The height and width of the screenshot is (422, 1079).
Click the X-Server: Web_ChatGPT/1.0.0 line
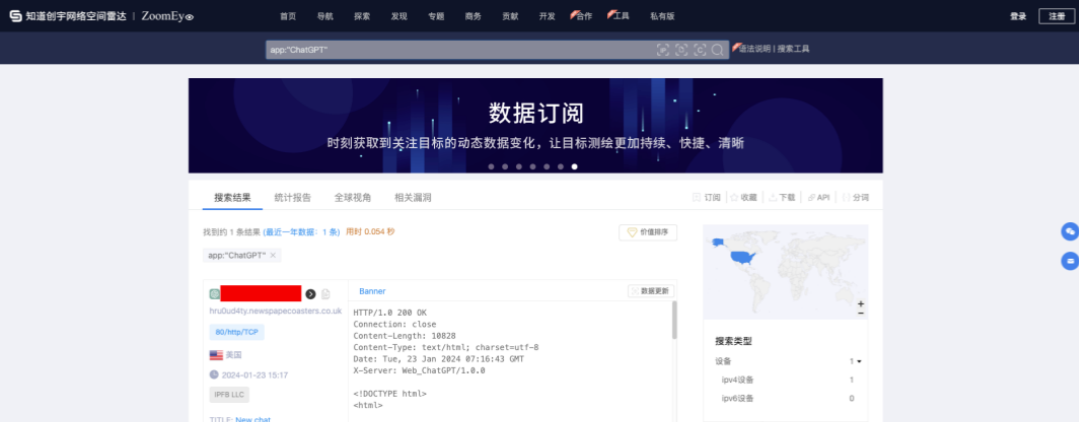point(419,370)
